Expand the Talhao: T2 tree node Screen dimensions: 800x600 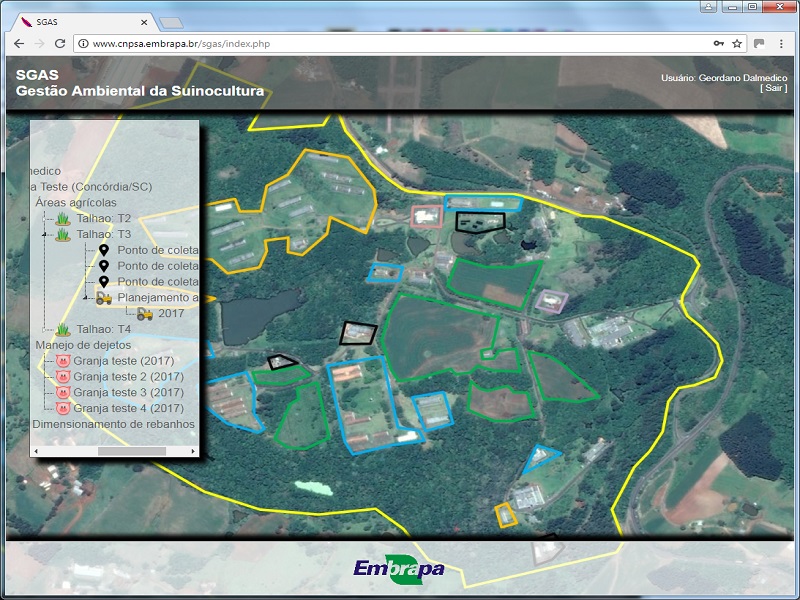click(46, 219)
